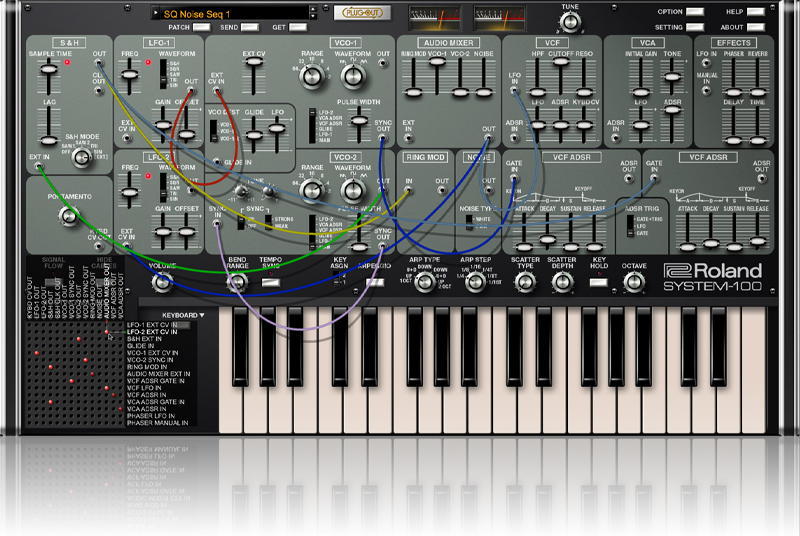Click the VCO-2 WAVEFORM knob
Viewport: 800px width, 536px height.
(353, 190)
